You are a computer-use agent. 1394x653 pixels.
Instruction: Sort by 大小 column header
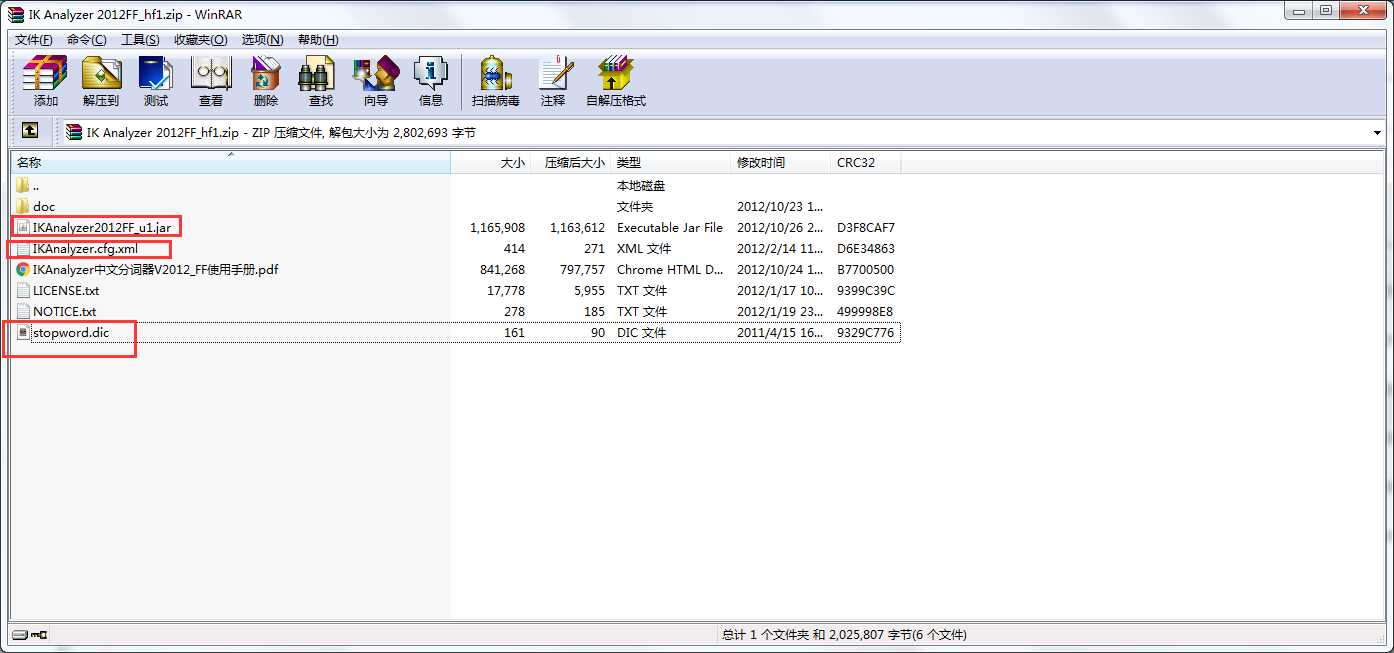tap(490, 162)
